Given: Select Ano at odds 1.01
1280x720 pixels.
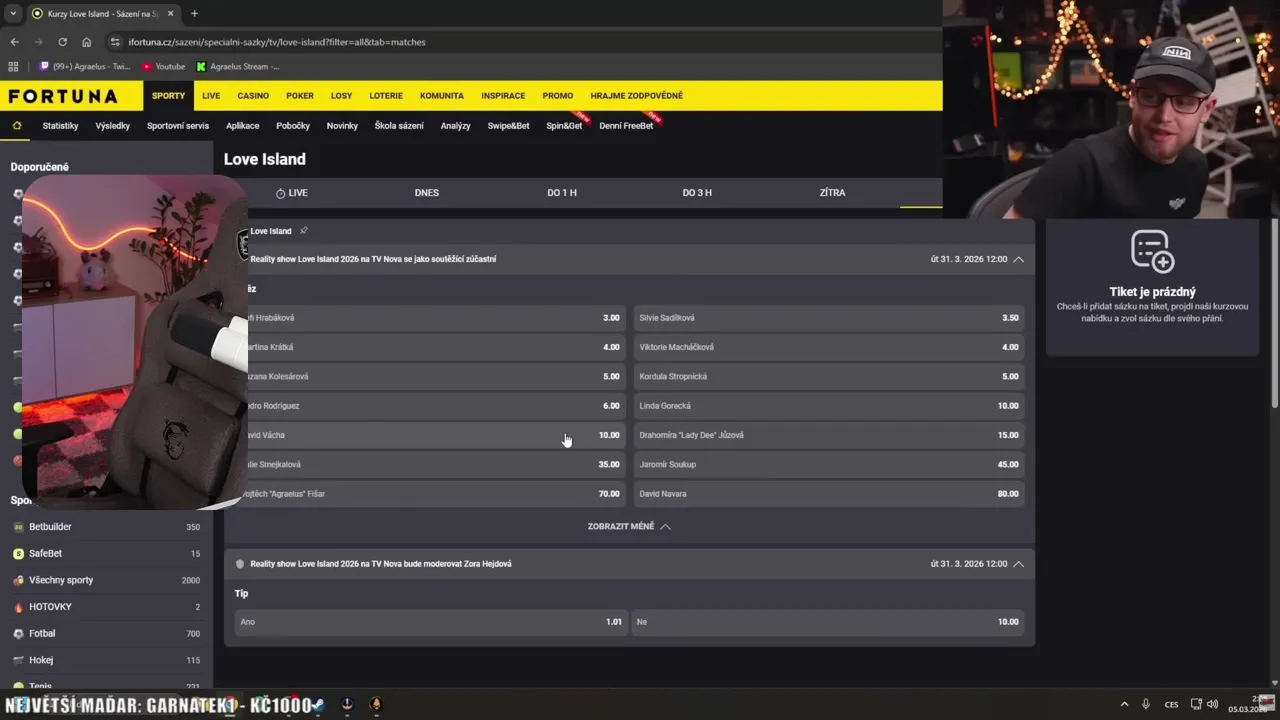Looking at the screenshot, I should tap(431, 622).
